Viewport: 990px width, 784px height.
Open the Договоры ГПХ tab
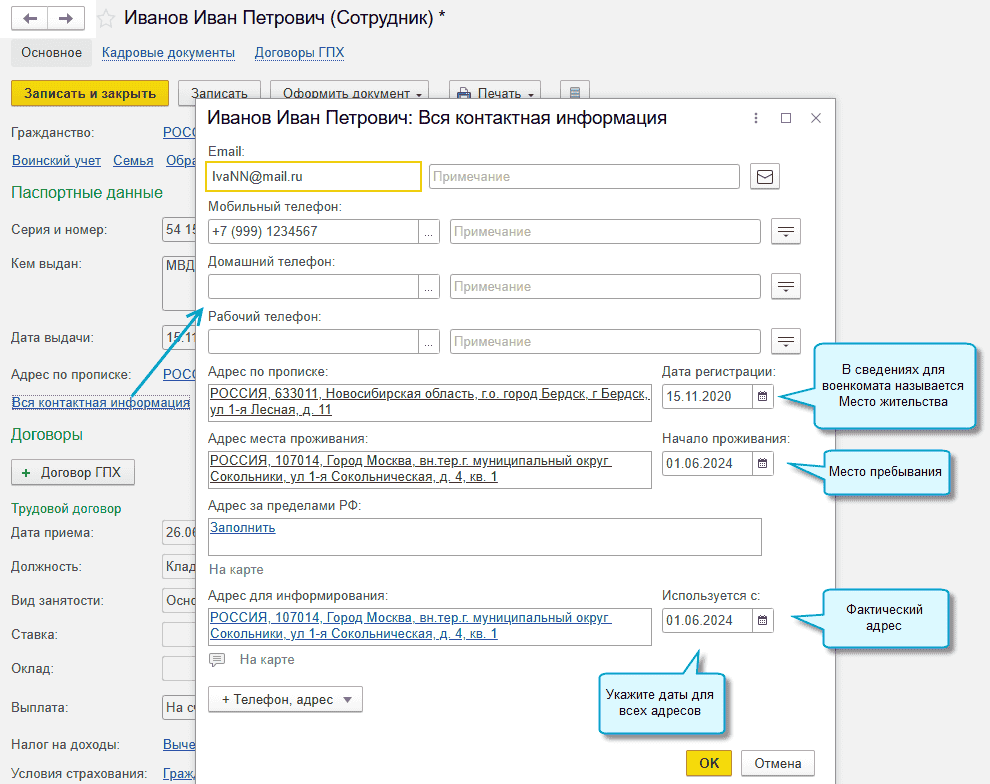tap(300, 52)
